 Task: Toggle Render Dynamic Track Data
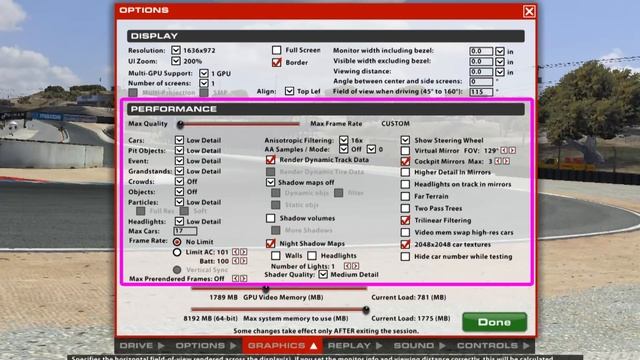tap(270, 160)
